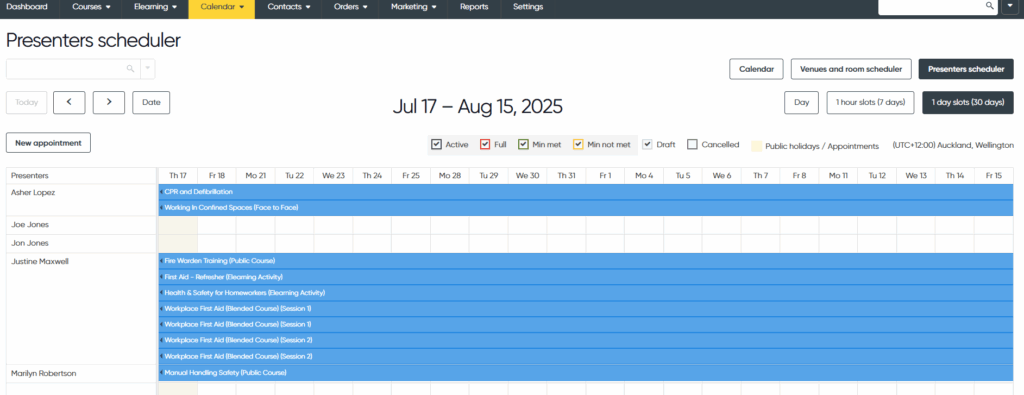Go to next date range arrow
Screen dimensions: 1024x395
tap(108, 103)
